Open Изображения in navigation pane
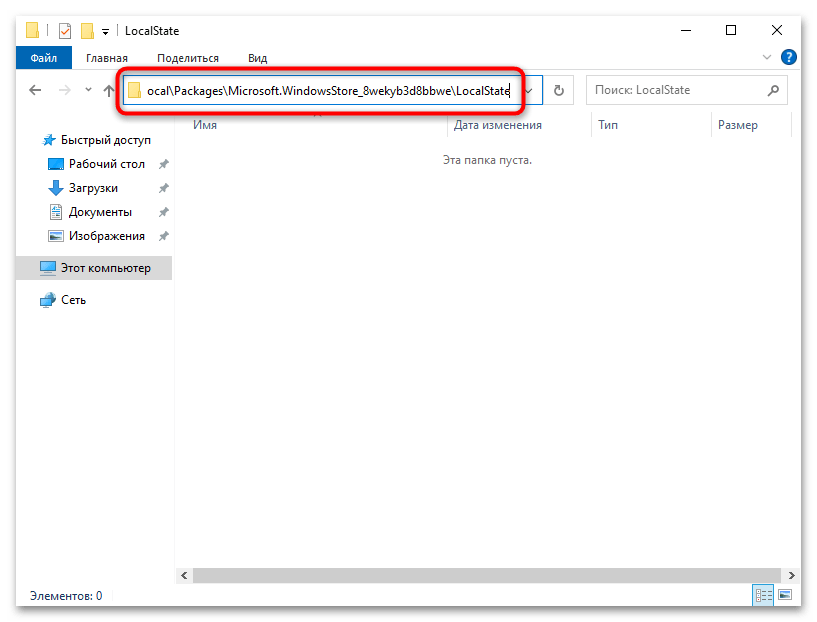This screenshot has height=622, width=817. tap(106, 235)
